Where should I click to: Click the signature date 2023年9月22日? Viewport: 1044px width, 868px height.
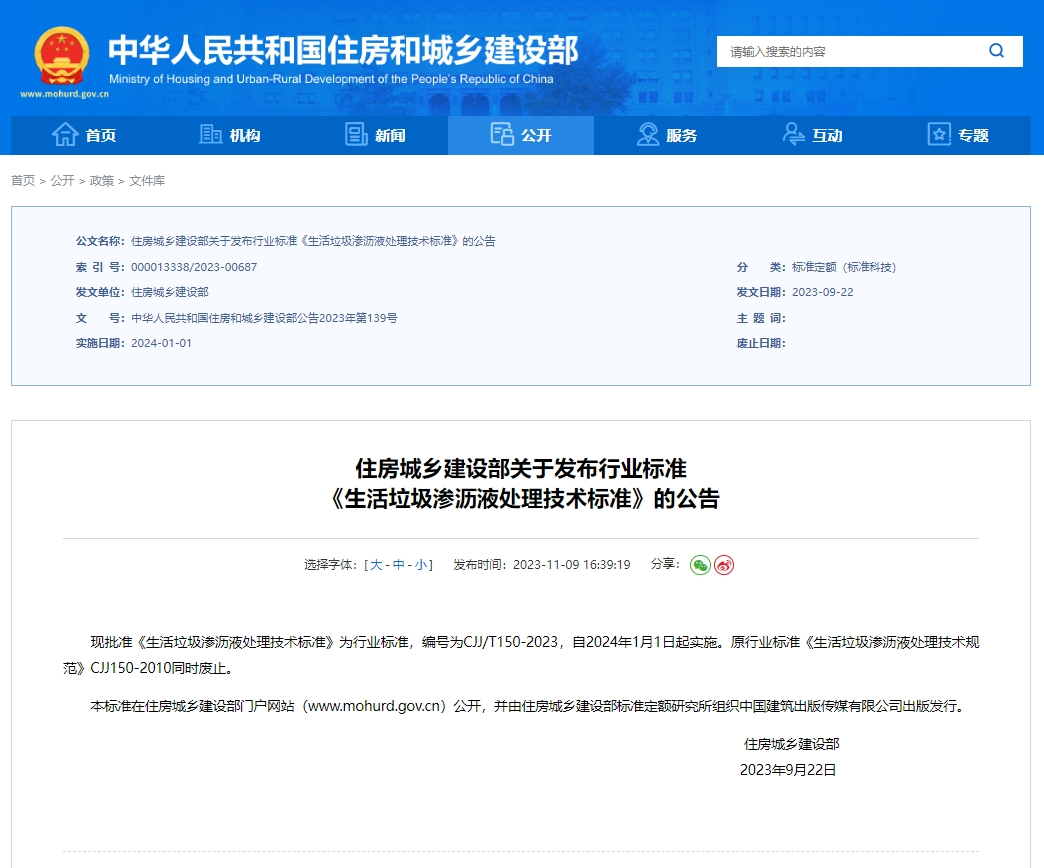[788, 769]
